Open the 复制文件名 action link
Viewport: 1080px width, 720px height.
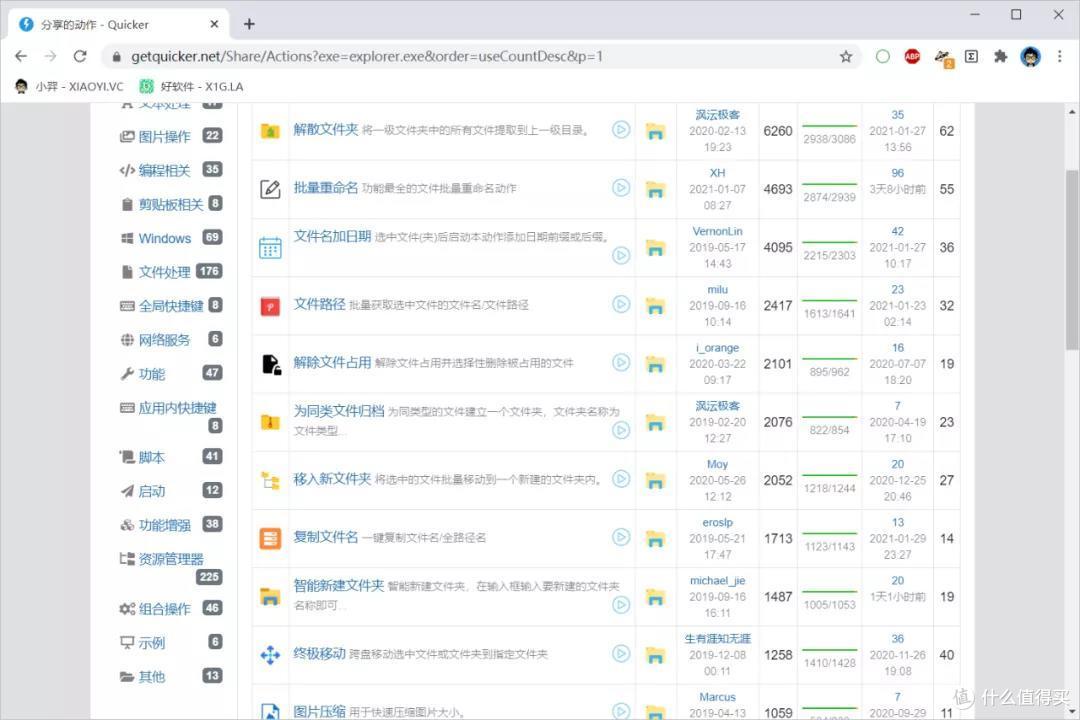pyautogui.click(x=326, y=537)
